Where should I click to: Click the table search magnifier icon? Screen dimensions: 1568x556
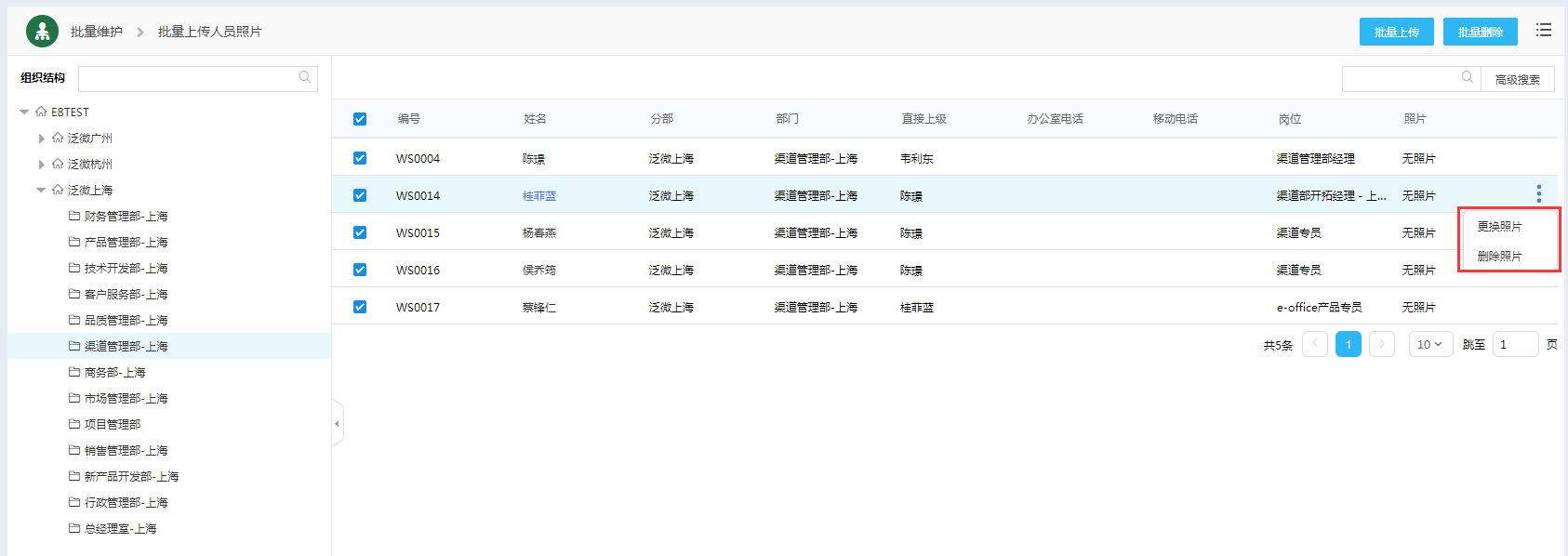point(1467,78)
